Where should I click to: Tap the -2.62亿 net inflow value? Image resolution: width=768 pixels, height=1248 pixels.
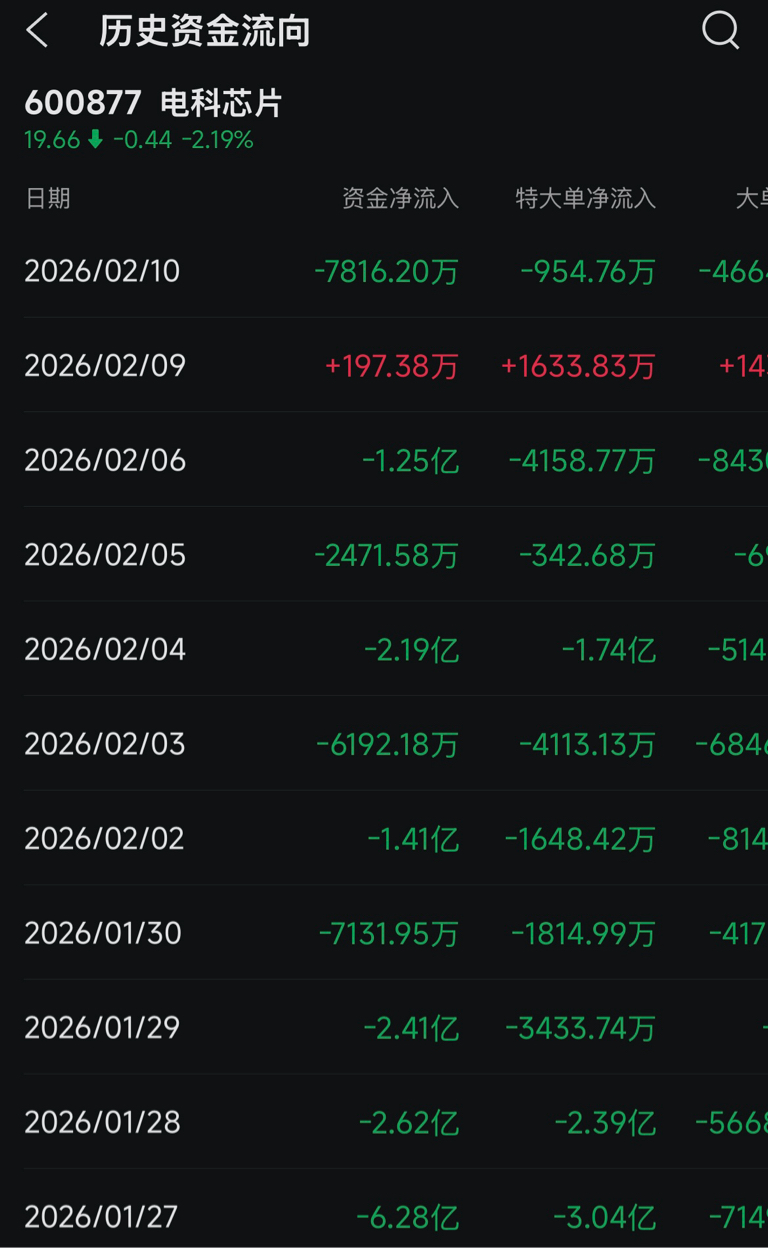[x=409, y=1122]
